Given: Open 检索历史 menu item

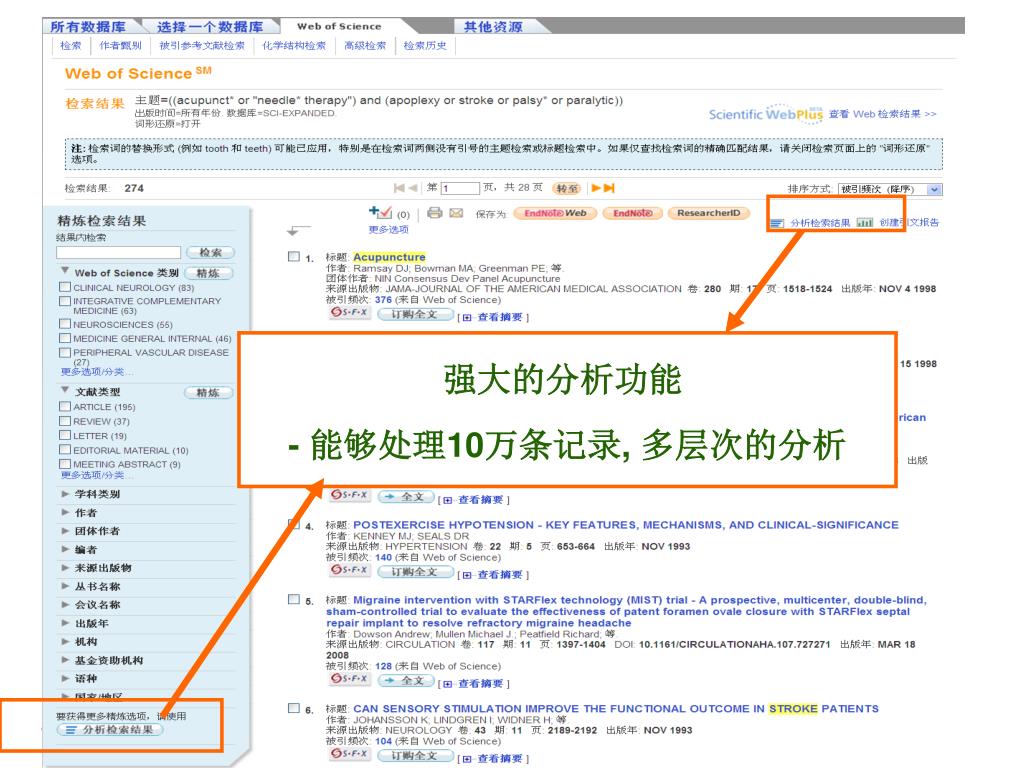Looking at the screenshot, I should pos(425,46).
